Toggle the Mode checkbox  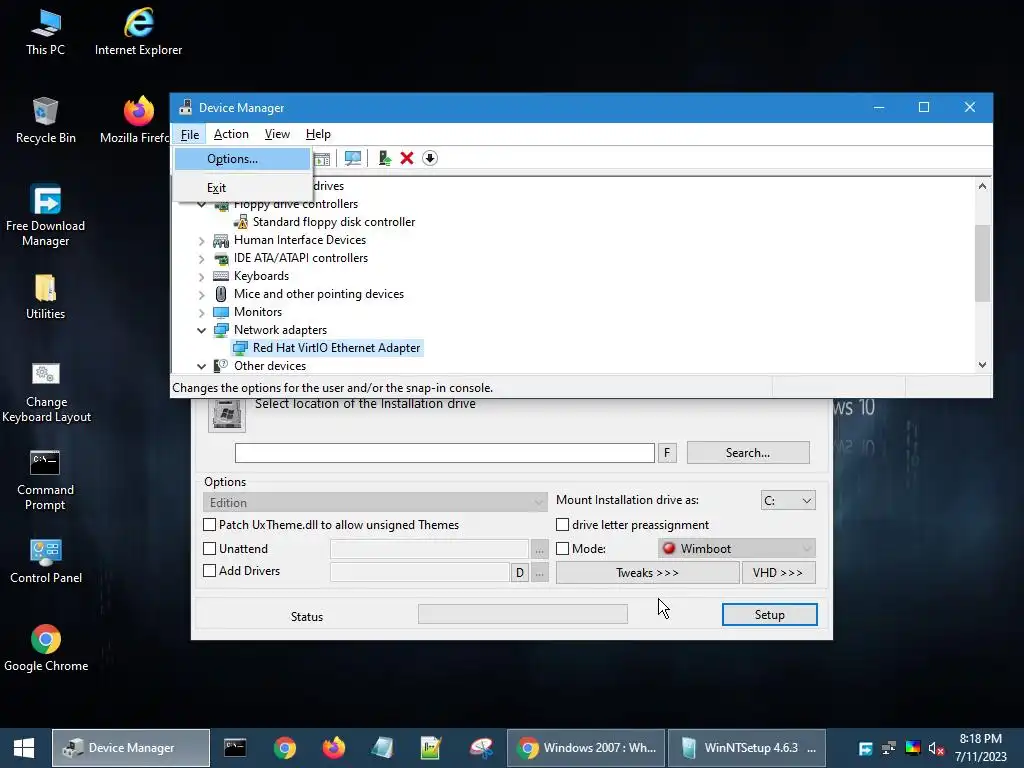562,549
